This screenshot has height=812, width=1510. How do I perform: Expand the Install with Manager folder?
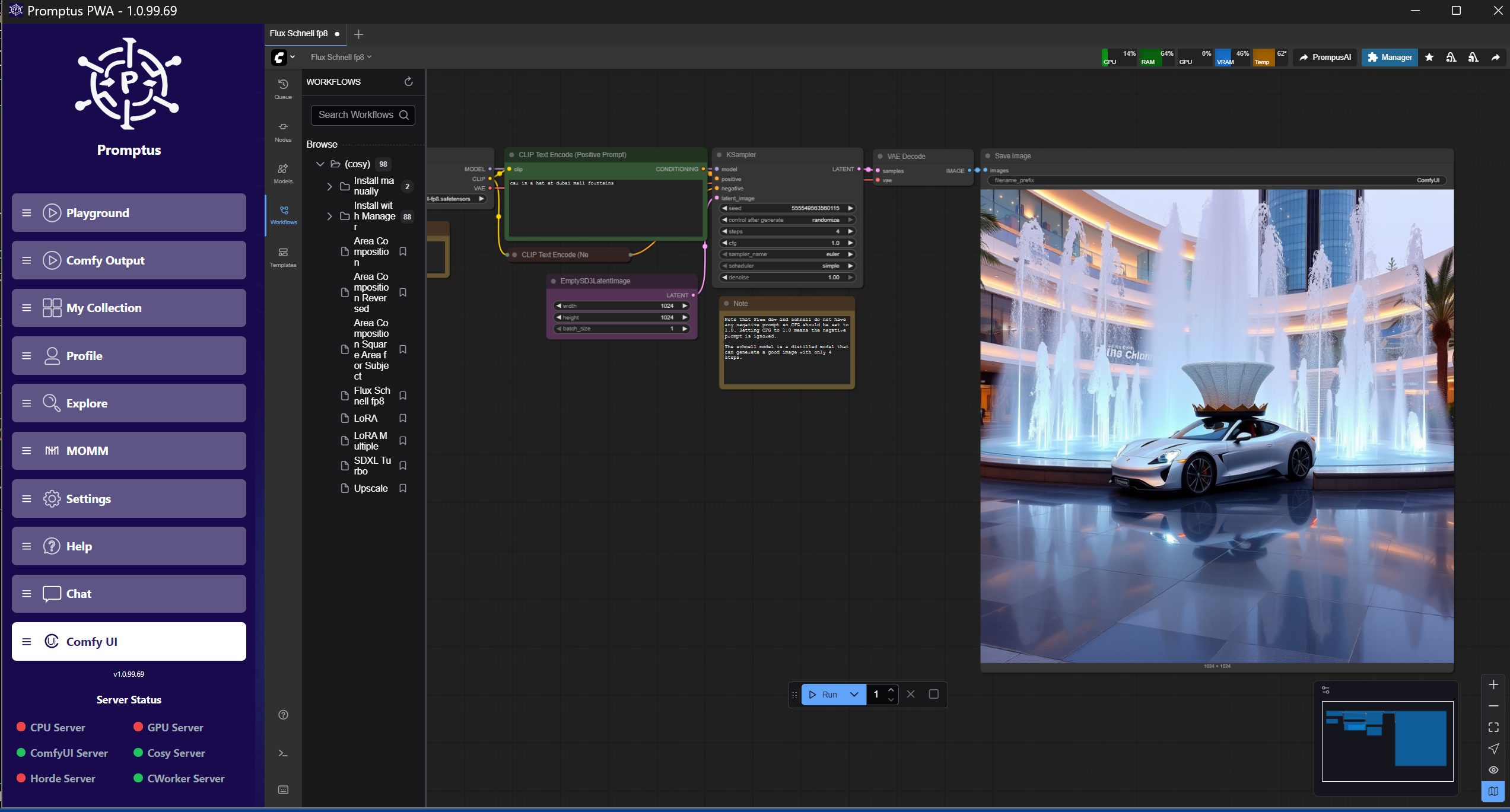point(330,216)
